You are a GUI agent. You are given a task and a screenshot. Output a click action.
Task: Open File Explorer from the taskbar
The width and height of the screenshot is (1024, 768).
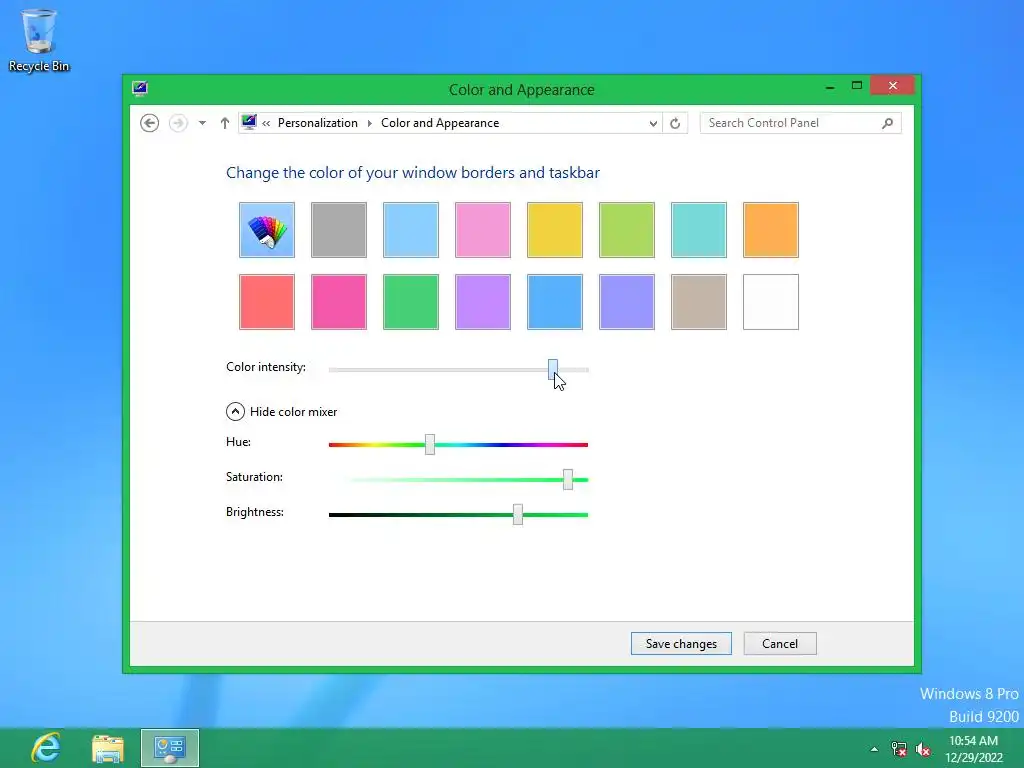coord(108,748)
